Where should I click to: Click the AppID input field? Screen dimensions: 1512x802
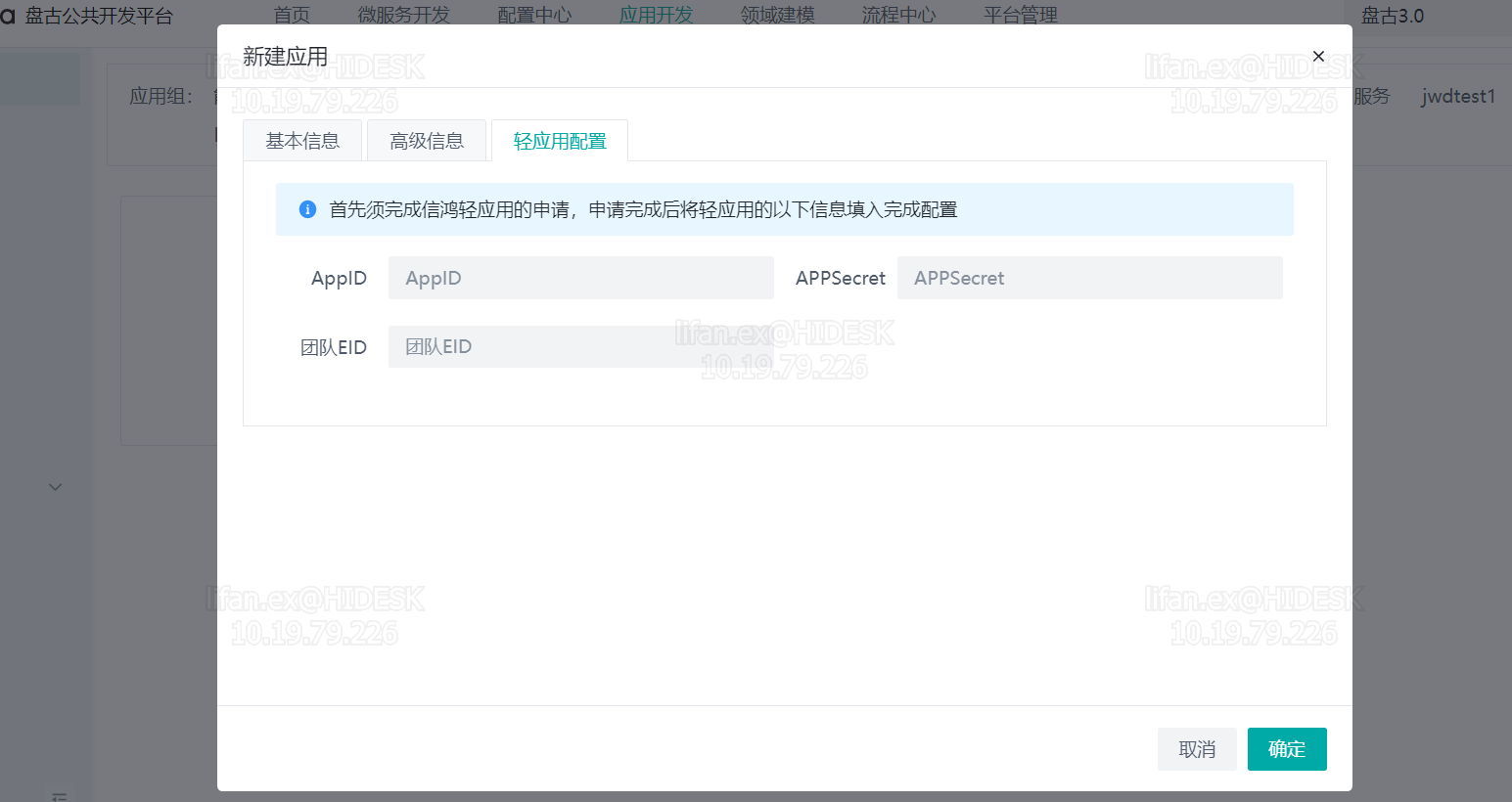tap(581, 278)
